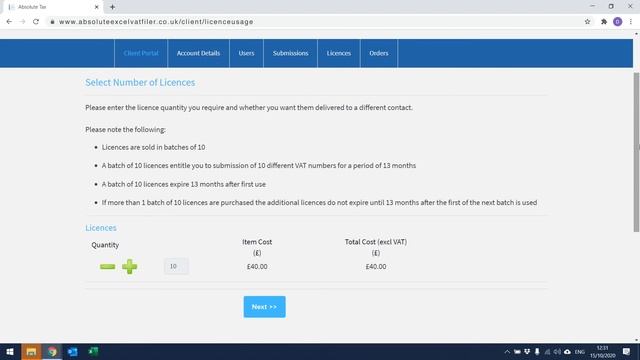Open the Account Details menu item
640x360 pixels.
(198, 53)
